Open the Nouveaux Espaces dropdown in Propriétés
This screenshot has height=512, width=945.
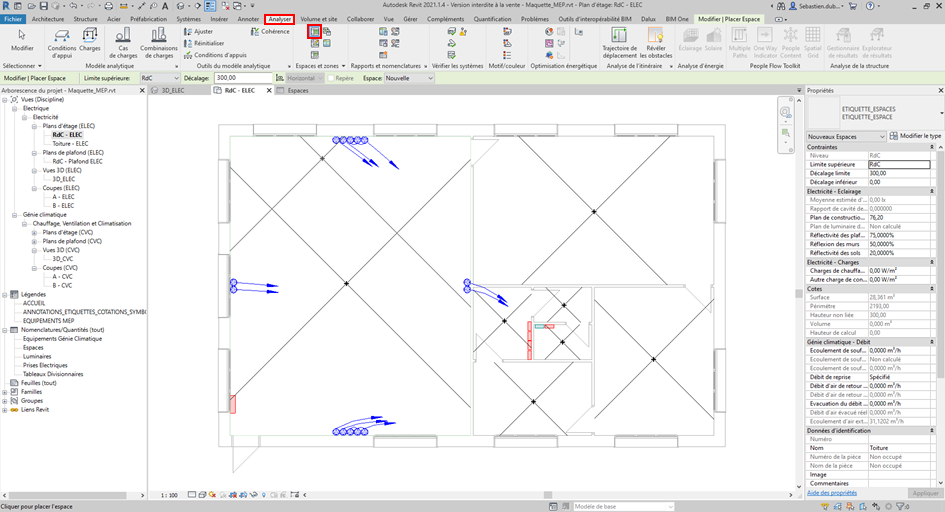pyautogui.click(x=845, y=136)
